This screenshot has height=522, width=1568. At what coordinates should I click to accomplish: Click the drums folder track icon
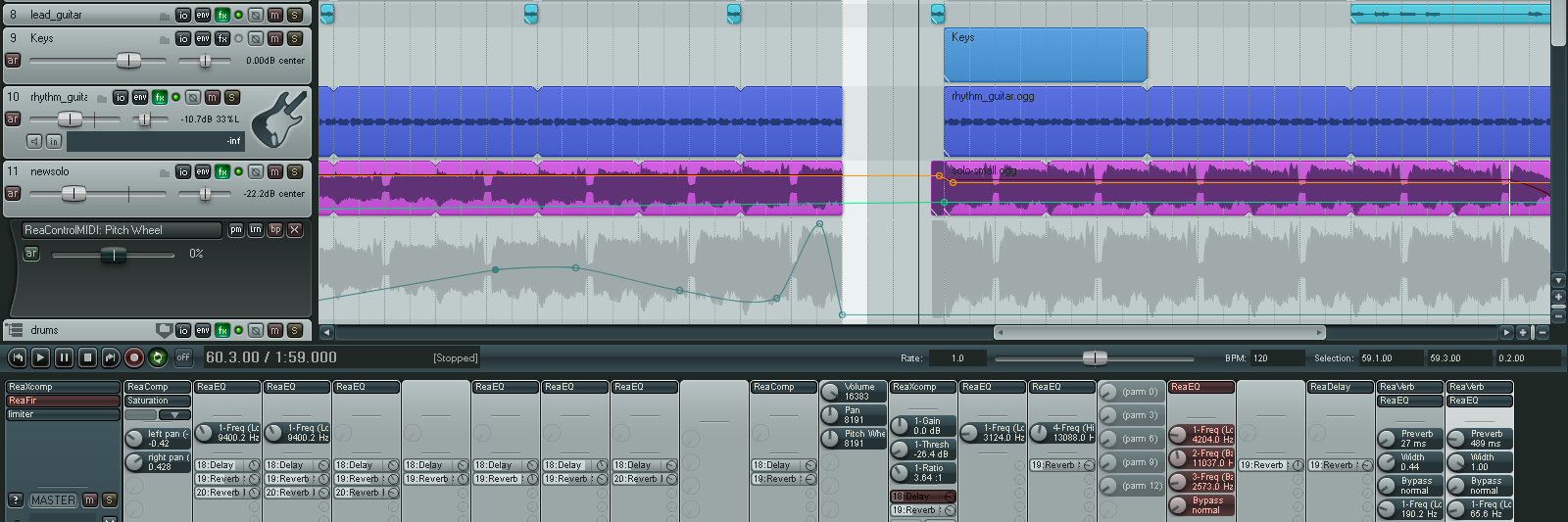[14, 330]
